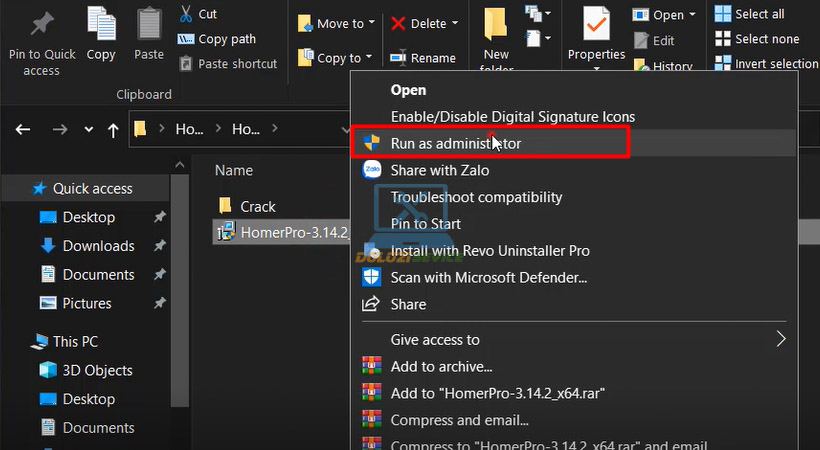Go back with the left arrow
Image resolution: width=820 pixels, height=450 pixels.
click(23, 129)
